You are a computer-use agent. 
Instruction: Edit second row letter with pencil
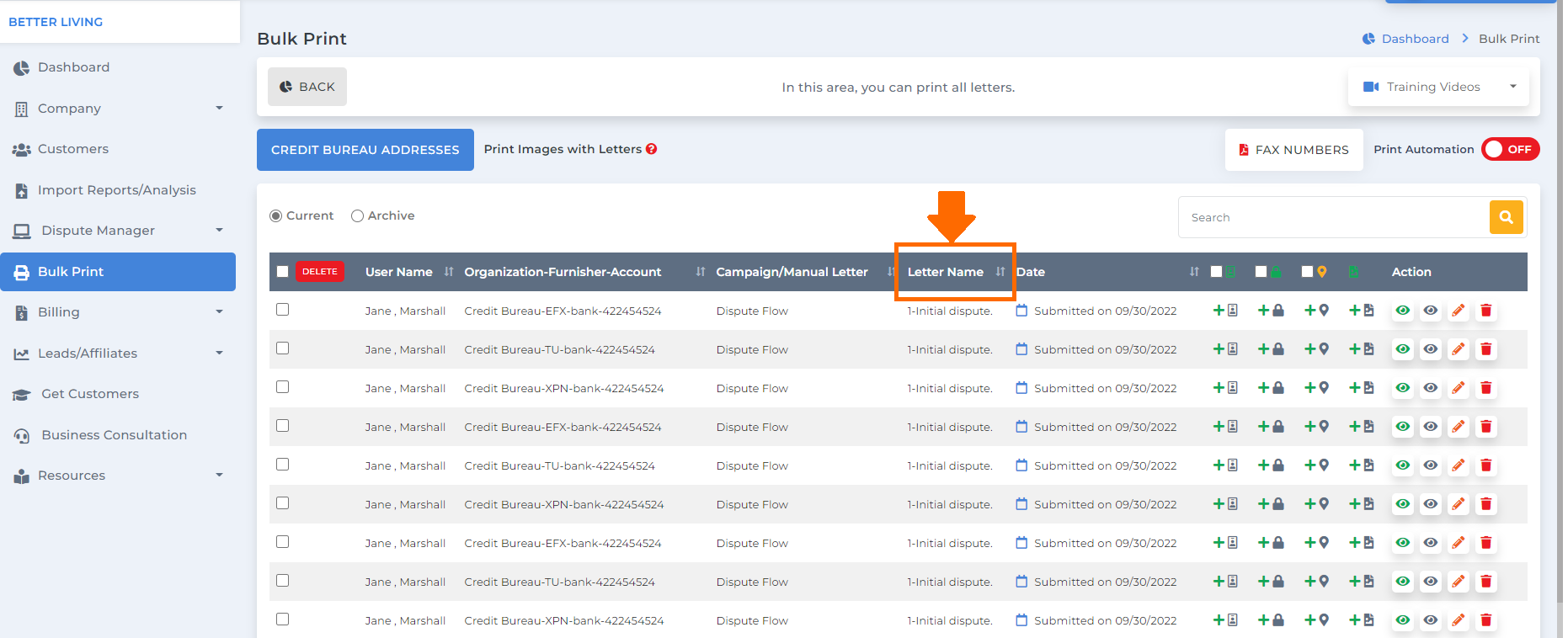tap(1459, 349)
